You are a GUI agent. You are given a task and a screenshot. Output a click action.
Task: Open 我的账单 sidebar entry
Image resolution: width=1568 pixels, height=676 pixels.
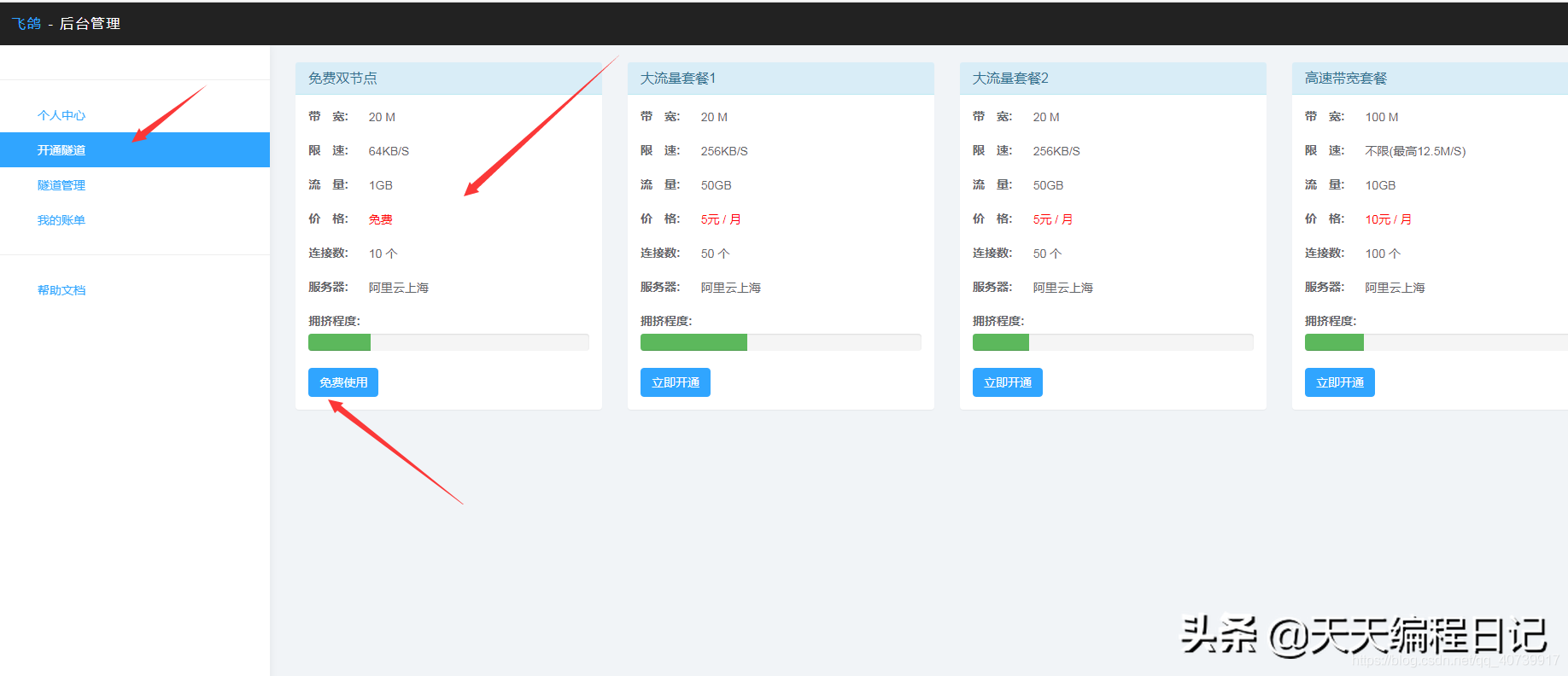(x=61, y=220)
